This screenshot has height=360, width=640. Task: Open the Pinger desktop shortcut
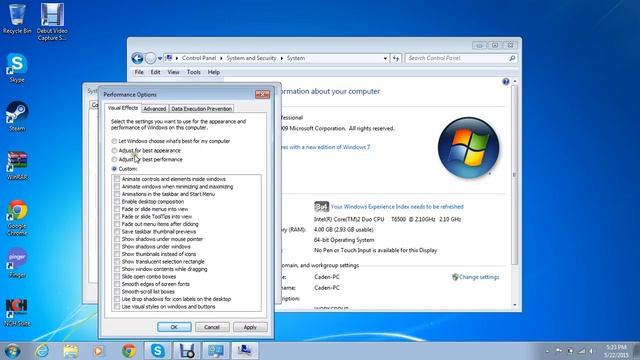pyautogui.click(x=17, y=263)
